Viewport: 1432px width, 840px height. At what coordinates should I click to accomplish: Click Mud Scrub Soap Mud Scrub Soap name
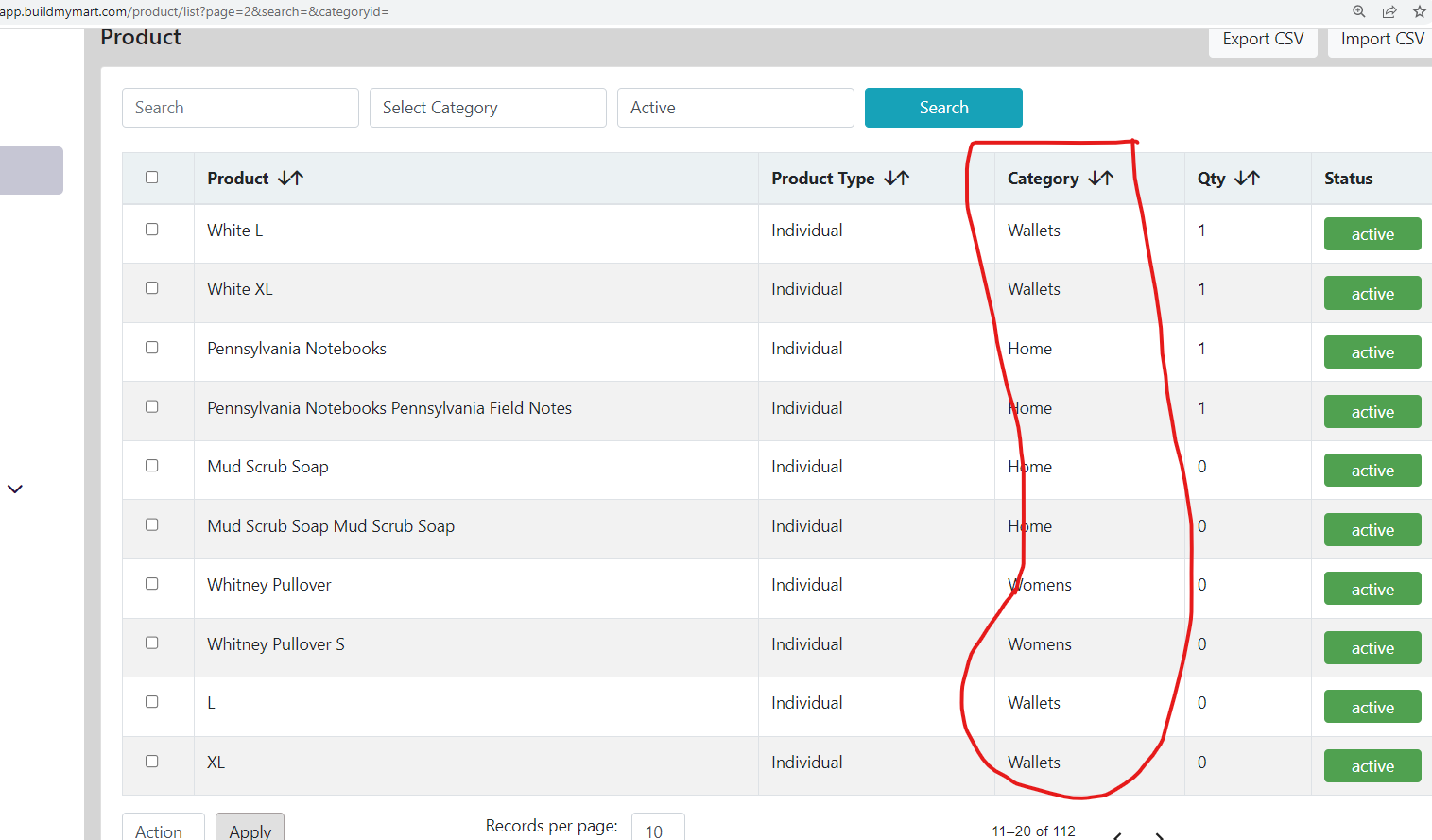tap(331, 526)
